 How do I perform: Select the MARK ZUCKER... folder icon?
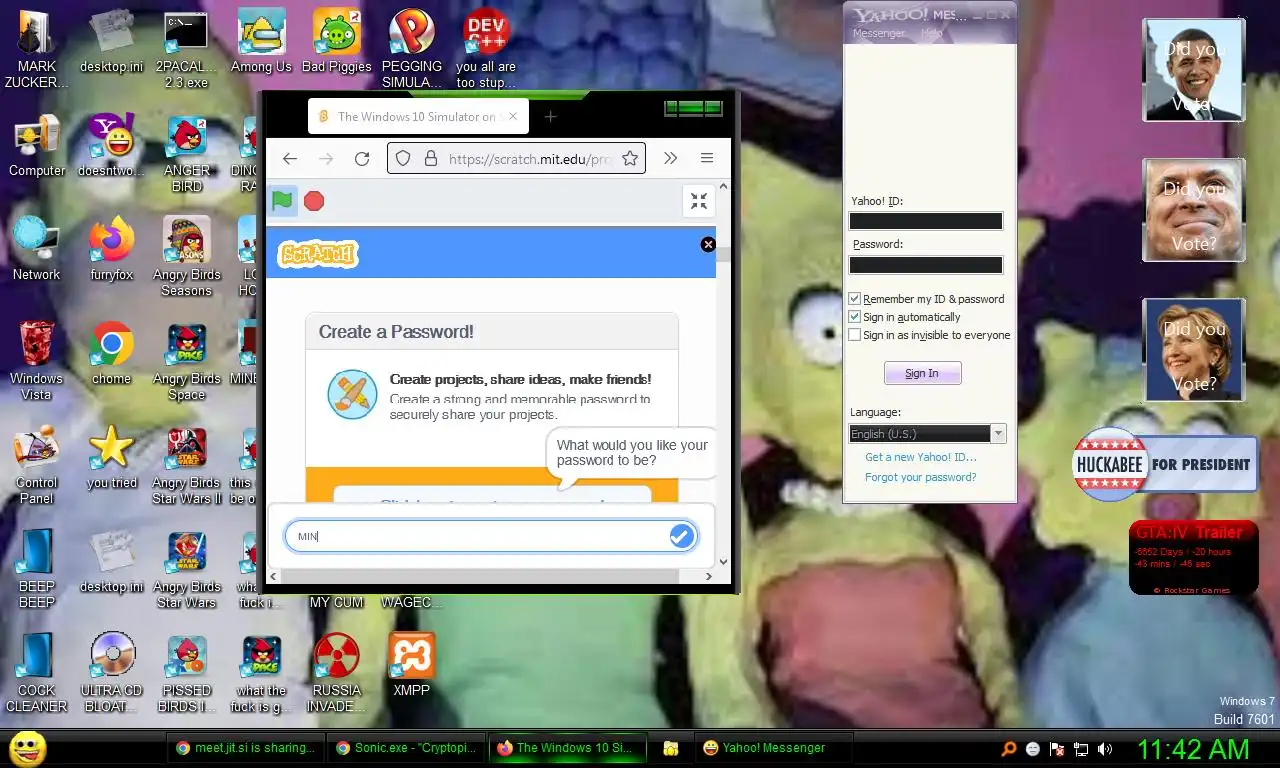[37, 50]
